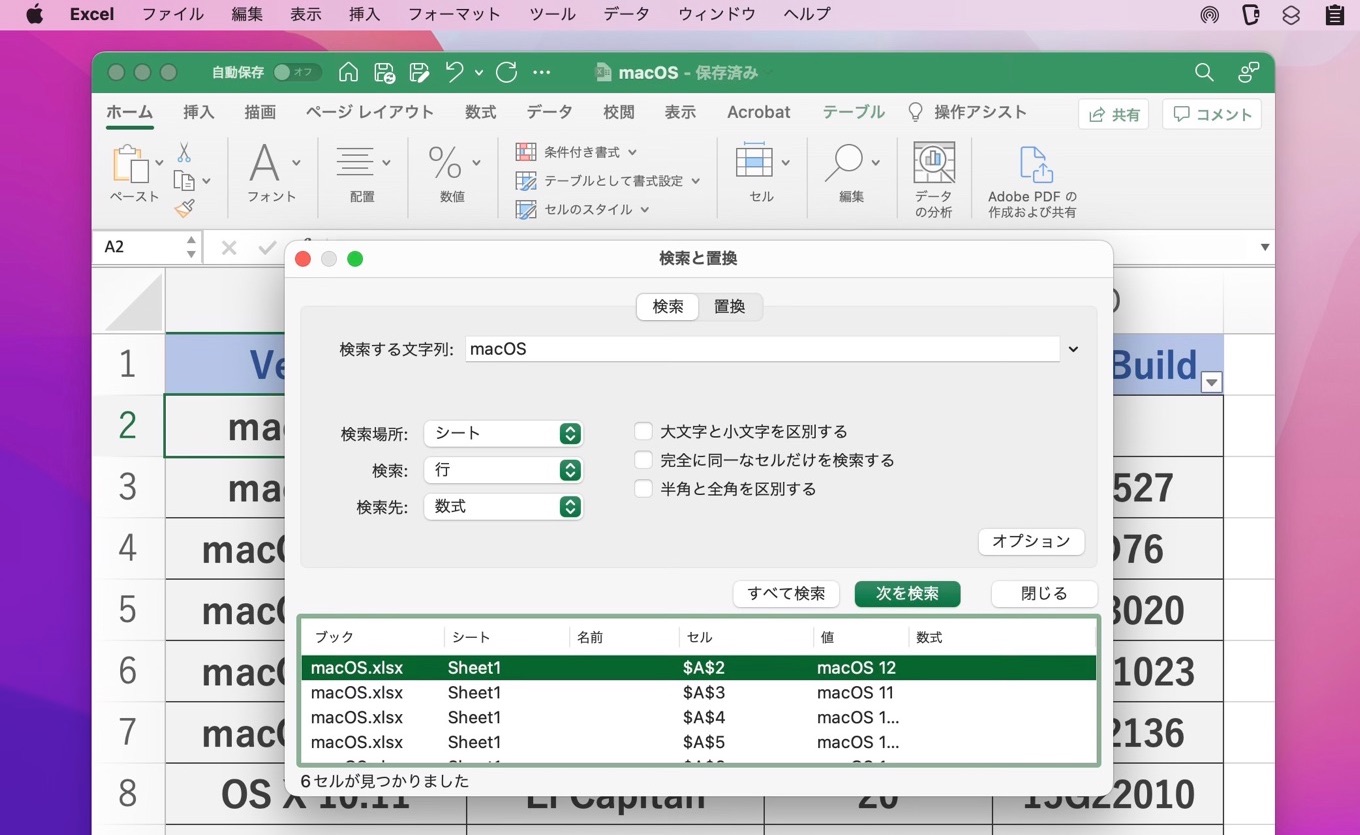Open the Home icon in title bar

(x=348, y=72)
